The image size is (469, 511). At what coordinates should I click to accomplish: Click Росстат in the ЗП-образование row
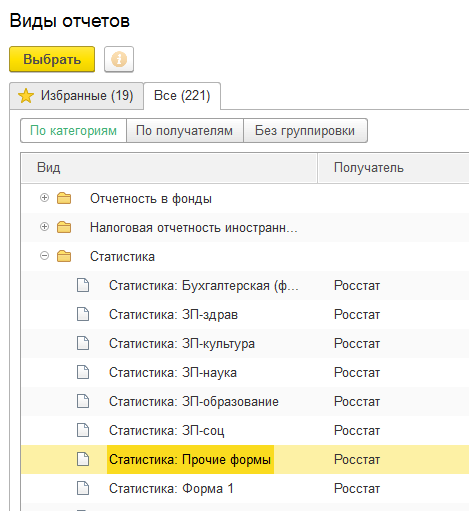point(357,402)
